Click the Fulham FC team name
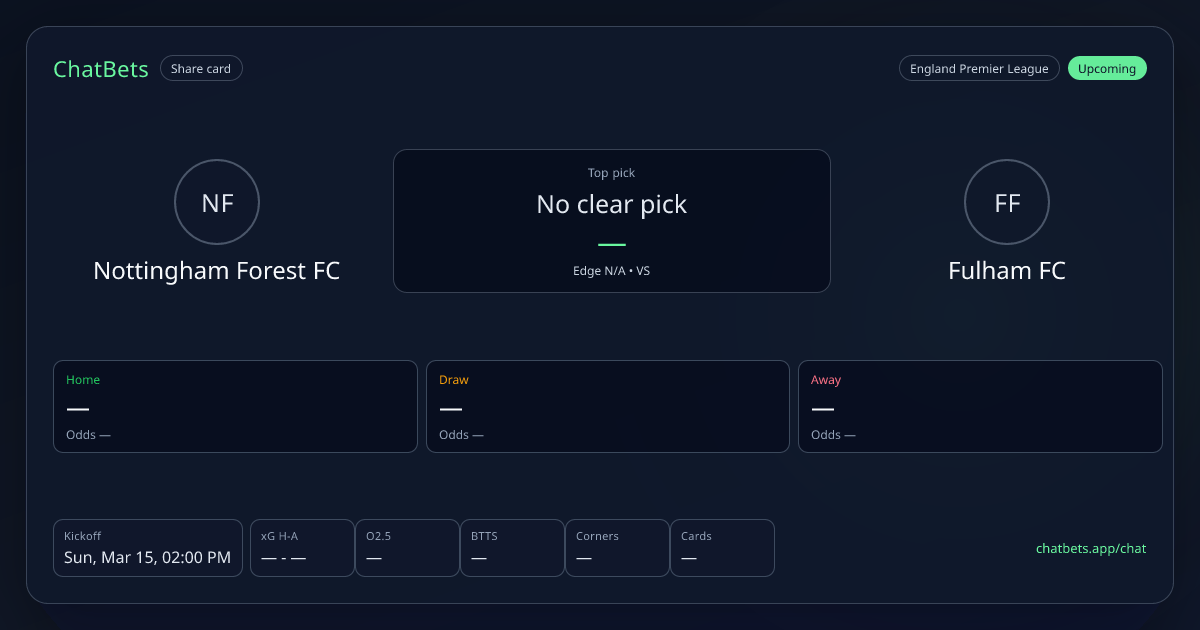This screenshot has height=630, width=1200. point(1007,271)
